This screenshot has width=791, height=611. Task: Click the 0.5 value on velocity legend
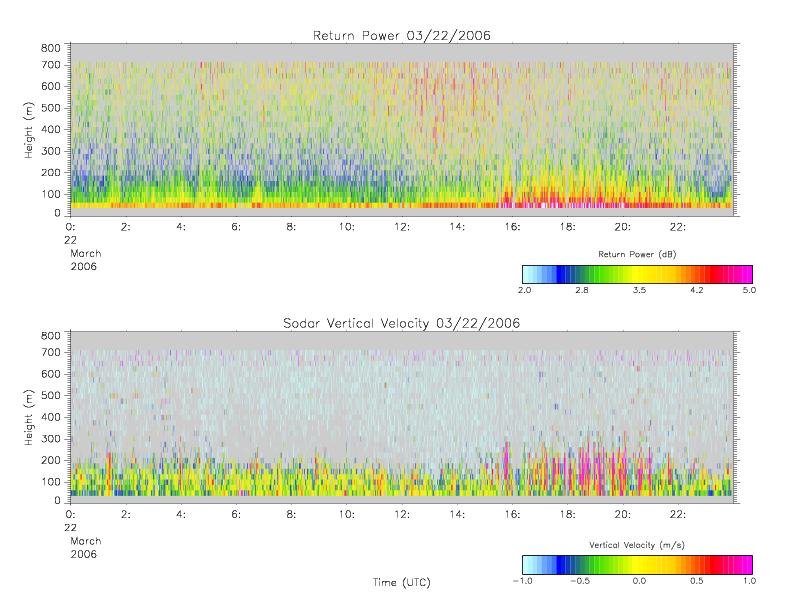pos(697,581)
